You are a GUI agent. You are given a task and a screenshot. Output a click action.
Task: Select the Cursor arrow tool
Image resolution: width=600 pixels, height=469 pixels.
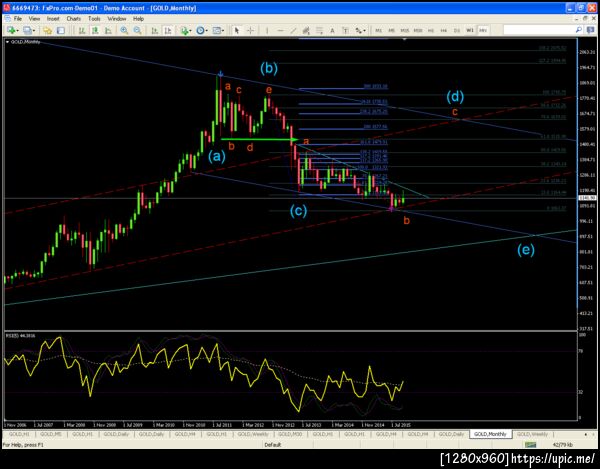click(x=237, y=30)
